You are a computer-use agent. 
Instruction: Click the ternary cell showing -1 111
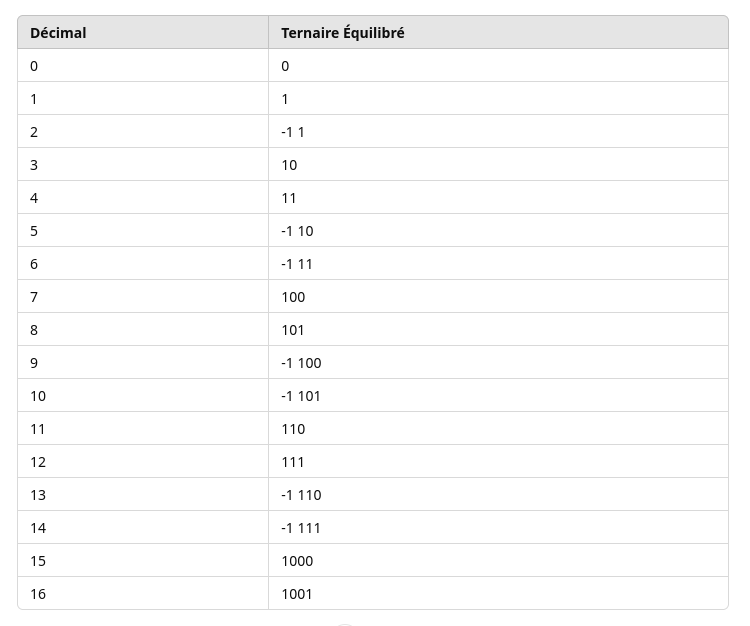coord(498,527)
